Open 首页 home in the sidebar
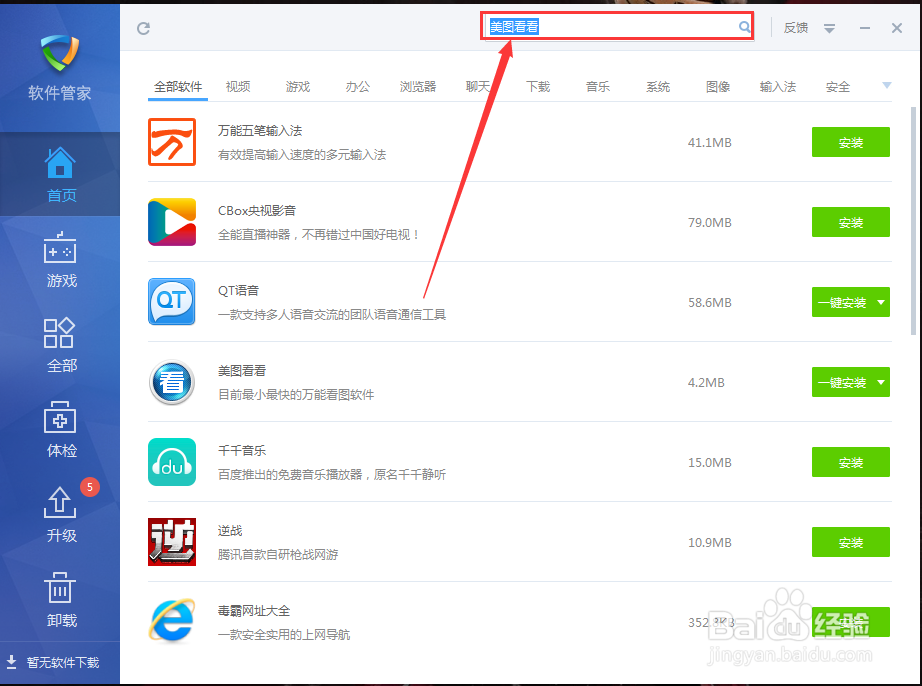 pyautogui.click(x=60, y=174)
